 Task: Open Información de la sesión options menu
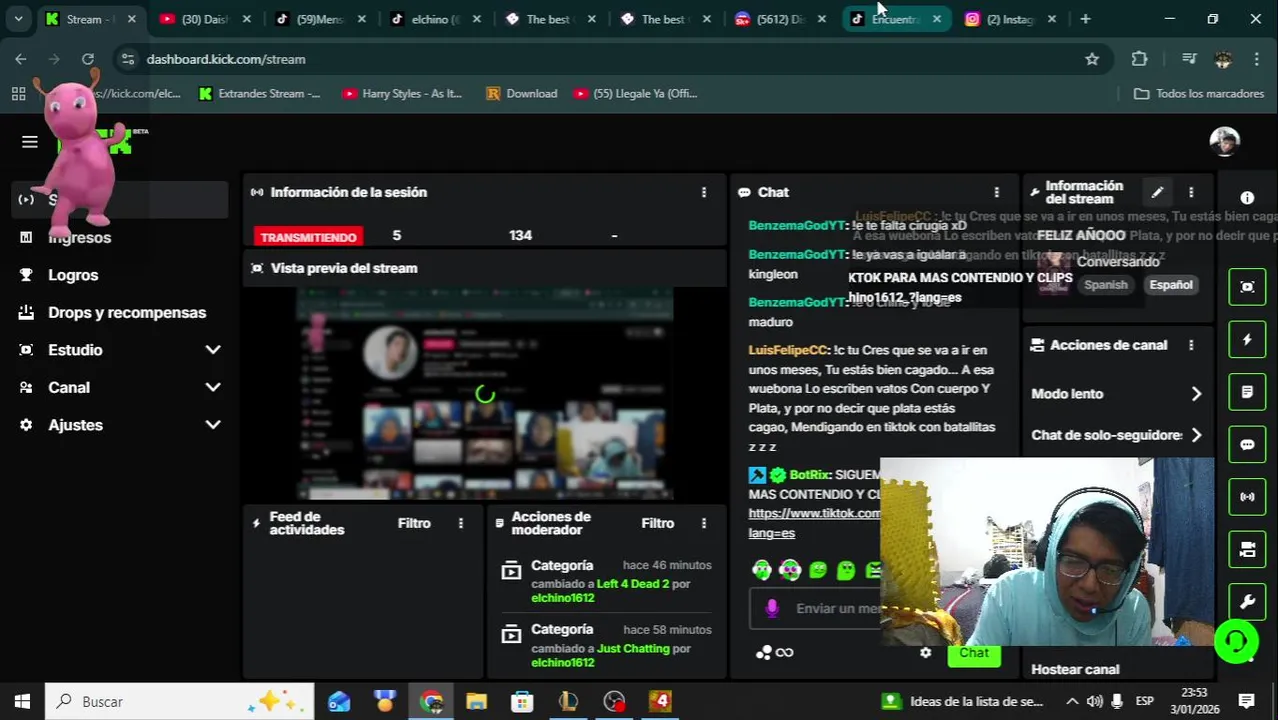click(704, 192)
